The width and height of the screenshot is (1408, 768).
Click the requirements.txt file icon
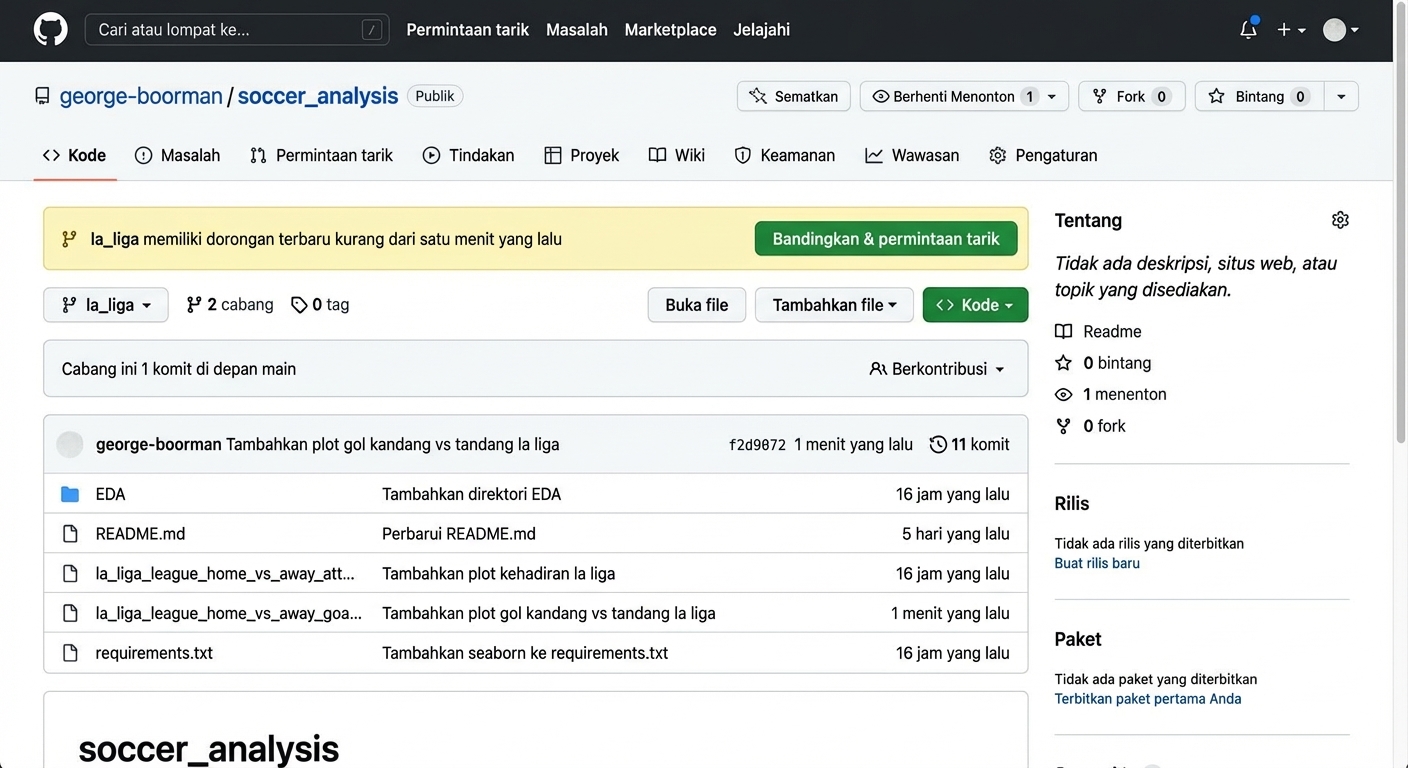[70, 653]
